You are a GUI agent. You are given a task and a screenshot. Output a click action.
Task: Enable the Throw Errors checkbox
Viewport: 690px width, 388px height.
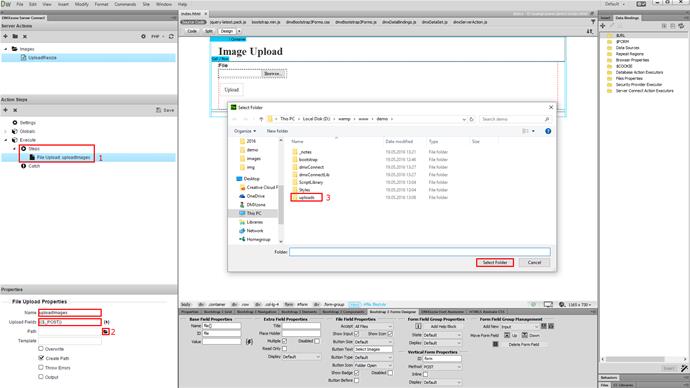click(41, 367)
